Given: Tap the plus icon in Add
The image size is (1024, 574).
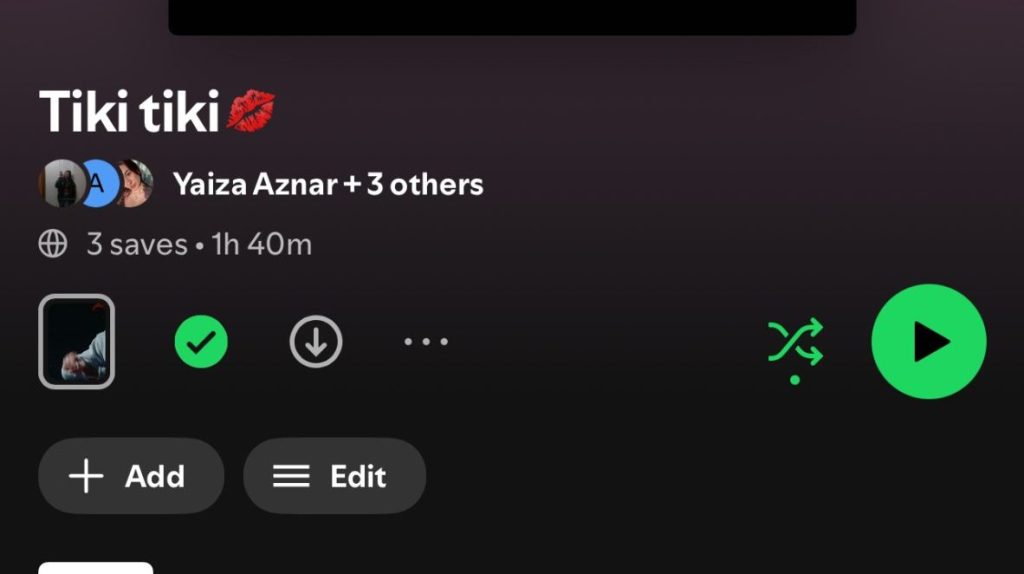Looking at the screenshot, I should 86,475.
